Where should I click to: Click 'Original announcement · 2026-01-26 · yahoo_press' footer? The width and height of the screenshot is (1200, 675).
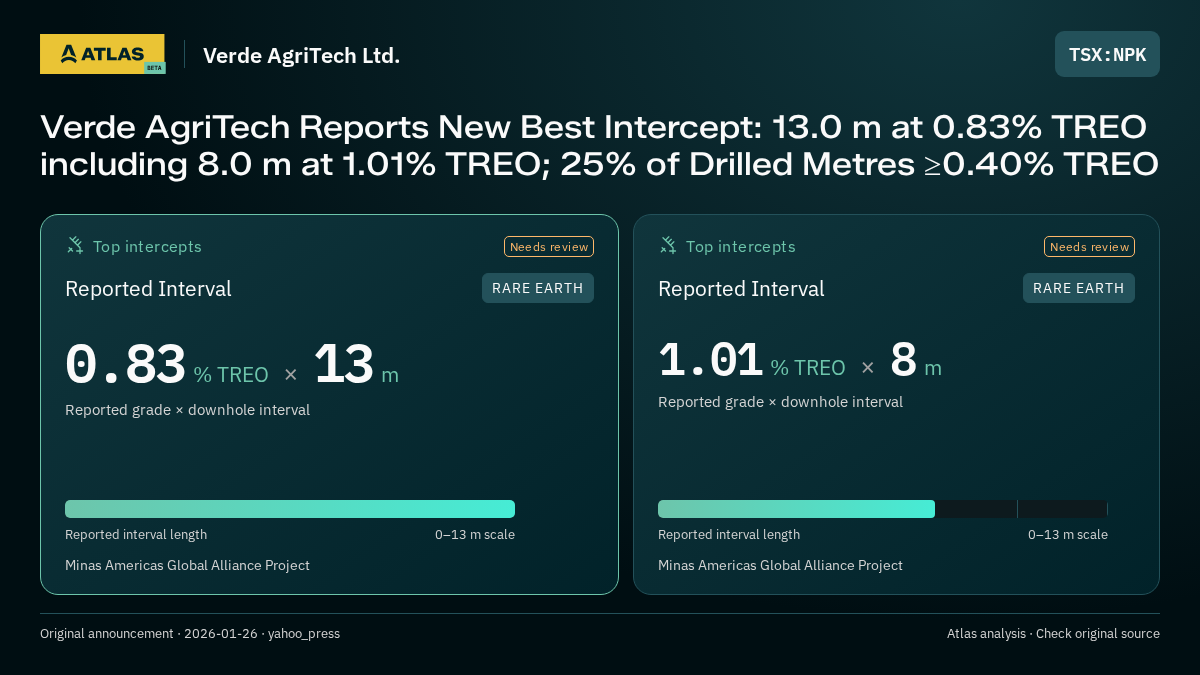pyautogui.click(x=190, y=634)
